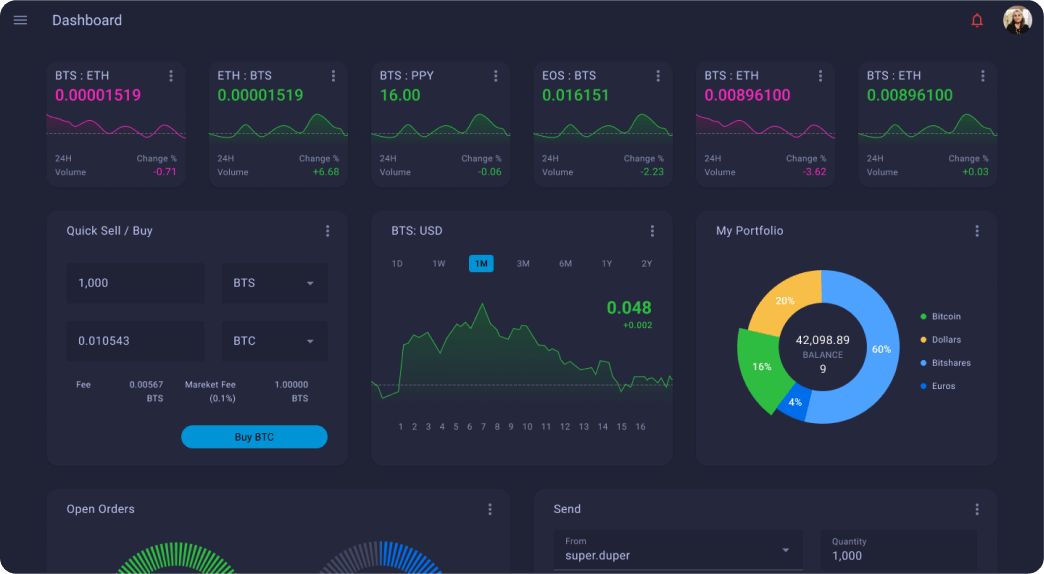Edit the Quantity field in Send panel
The width and height of the screenshot is (1044, 574).
[x=899, y=549]
